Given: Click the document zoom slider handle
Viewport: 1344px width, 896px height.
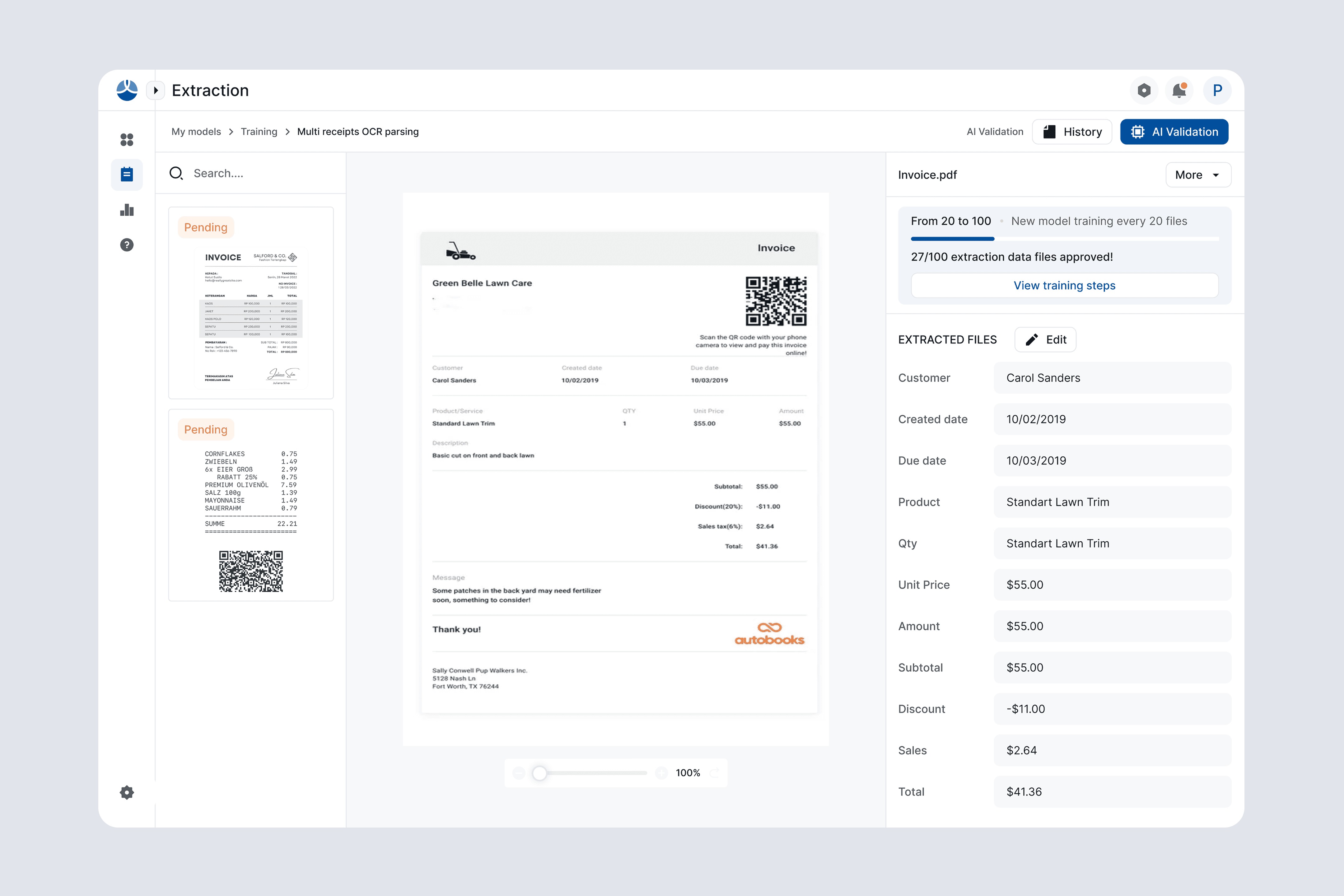Looking at the screenshot, I should click(539, 773).
